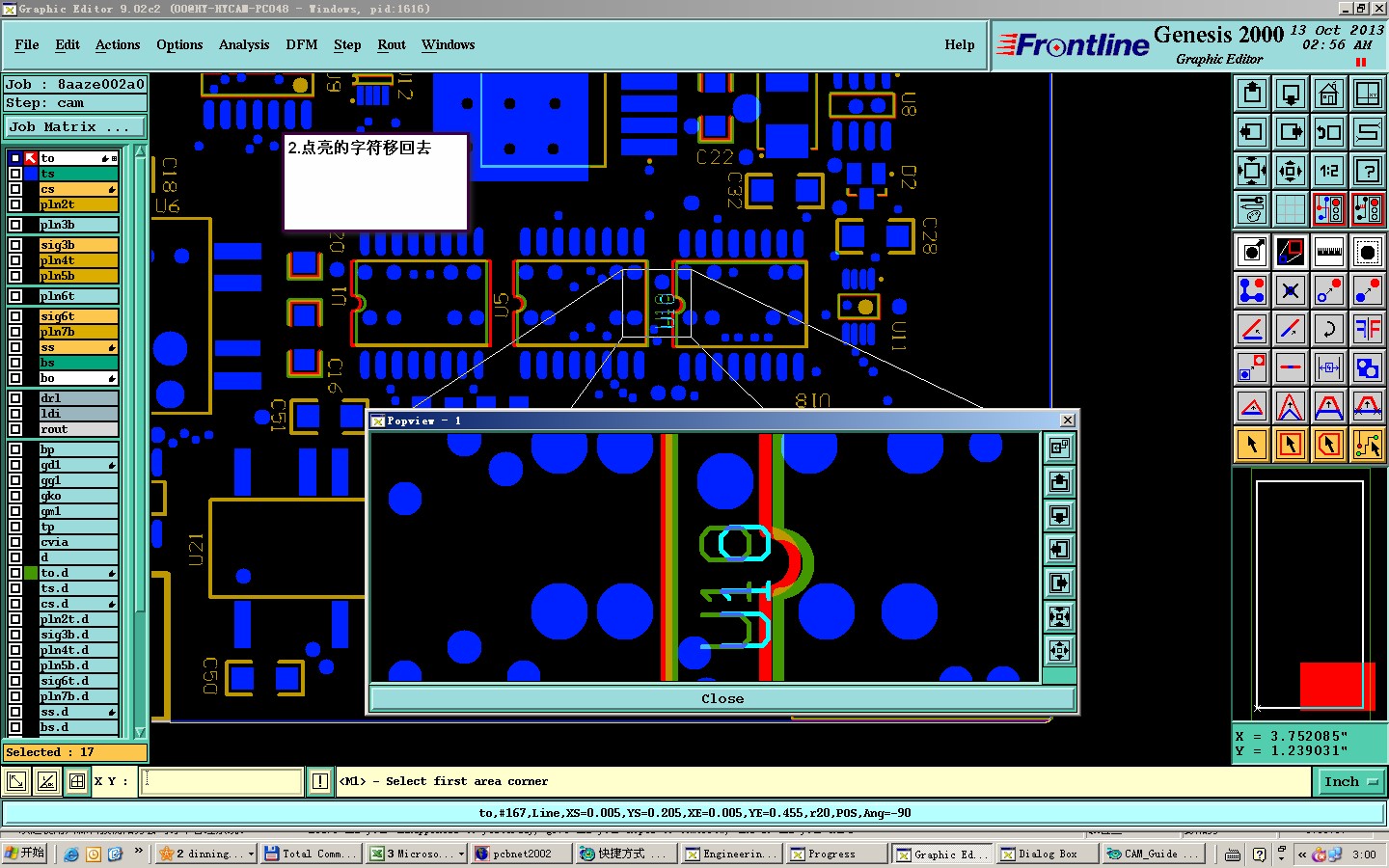1389x868 pixels.
Task: Toggle the checkbox for layer rout
Action: (x=15, y=429)
